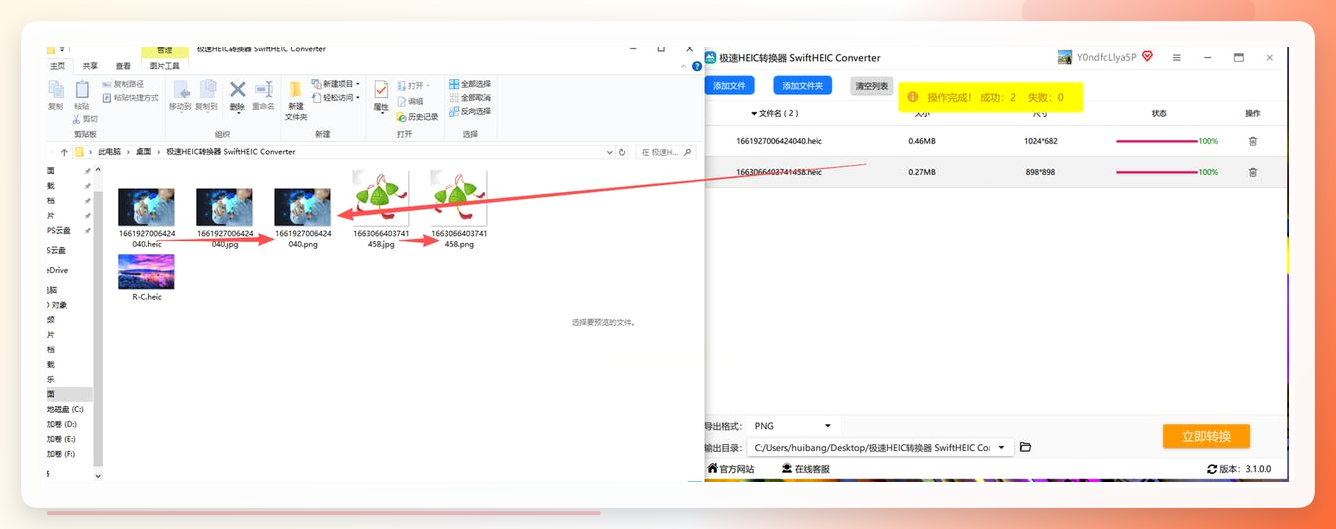Click progress bar of 1663066403741458.heic
This screenshot has height=529, width=1336.
tap(1156, 172)
